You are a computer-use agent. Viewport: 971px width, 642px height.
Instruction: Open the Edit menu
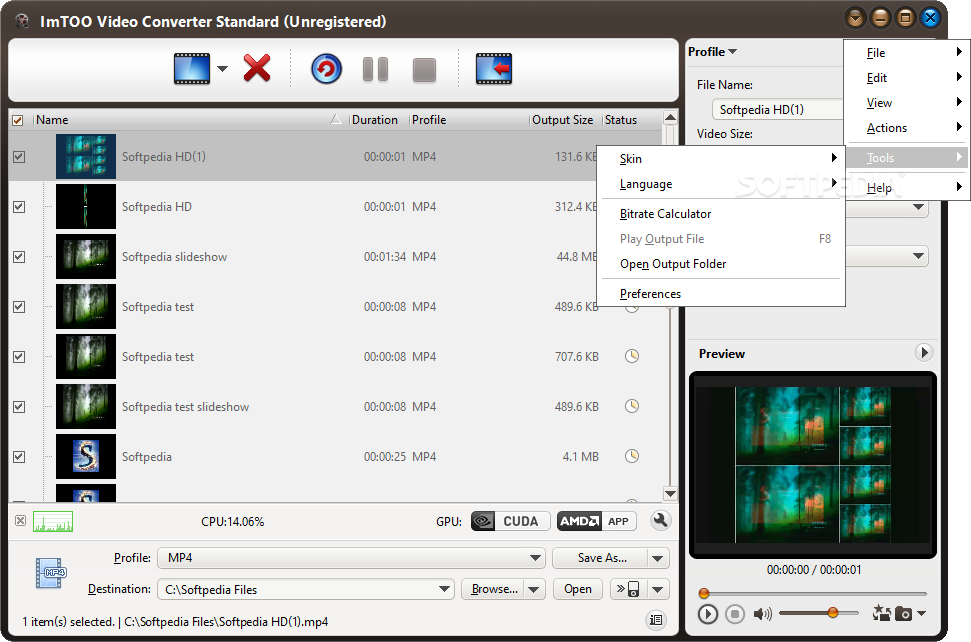click(x=908, y=78)
